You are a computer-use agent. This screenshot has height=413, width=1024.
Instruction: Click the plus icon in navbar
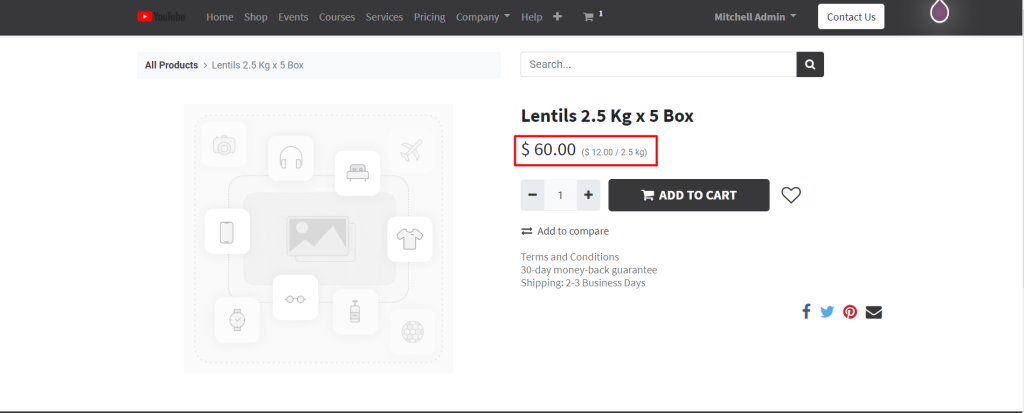(x=557, y=17)
